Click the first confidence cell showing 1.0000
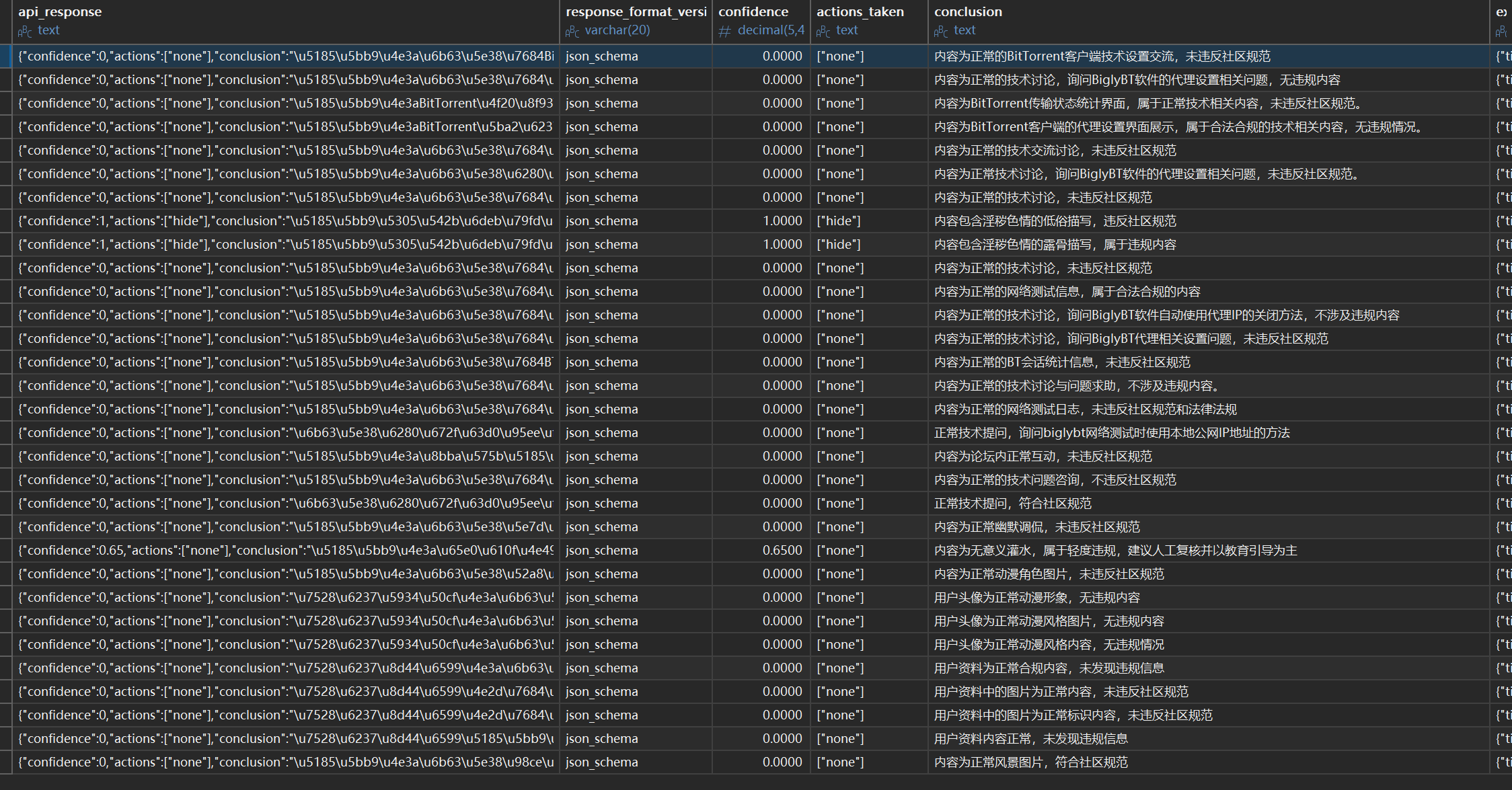 pos(782,221)
